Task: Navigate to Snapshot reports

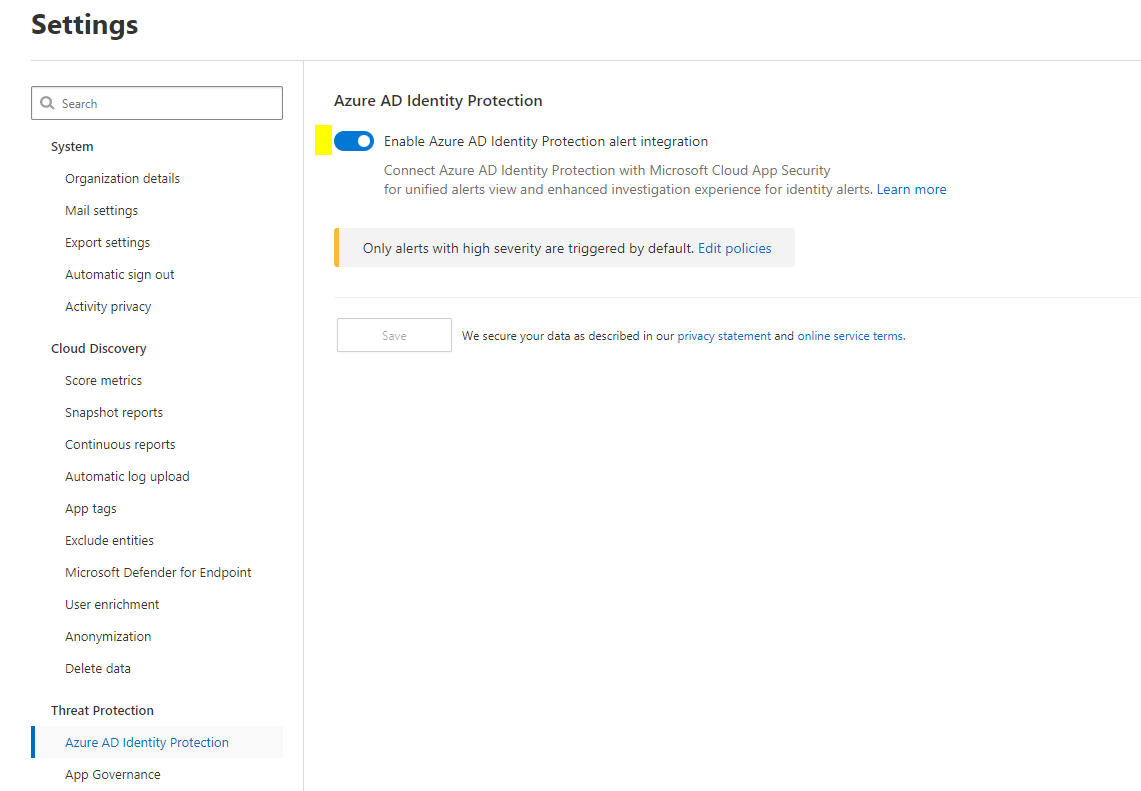Action: point(113,412)
